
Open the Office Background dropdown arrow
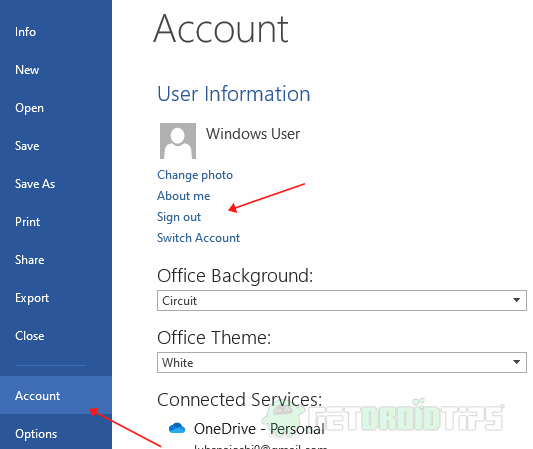[516, 300]
